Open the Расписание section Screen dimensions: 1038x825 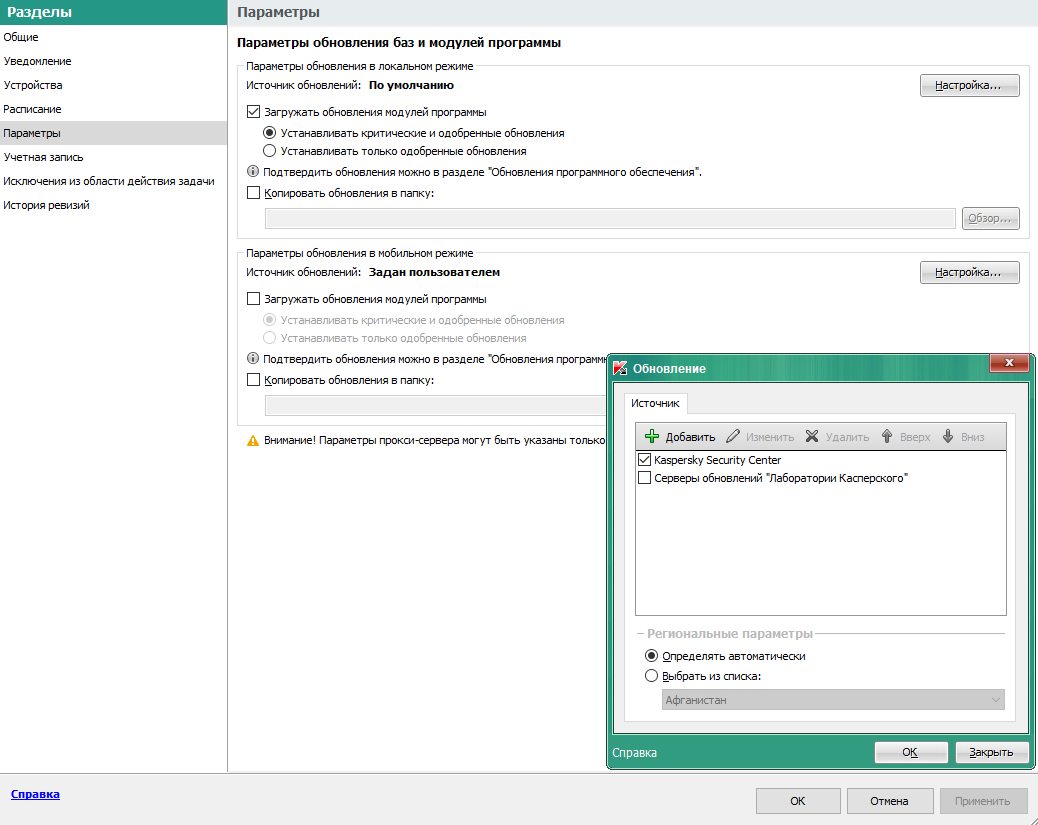(113, 109)
